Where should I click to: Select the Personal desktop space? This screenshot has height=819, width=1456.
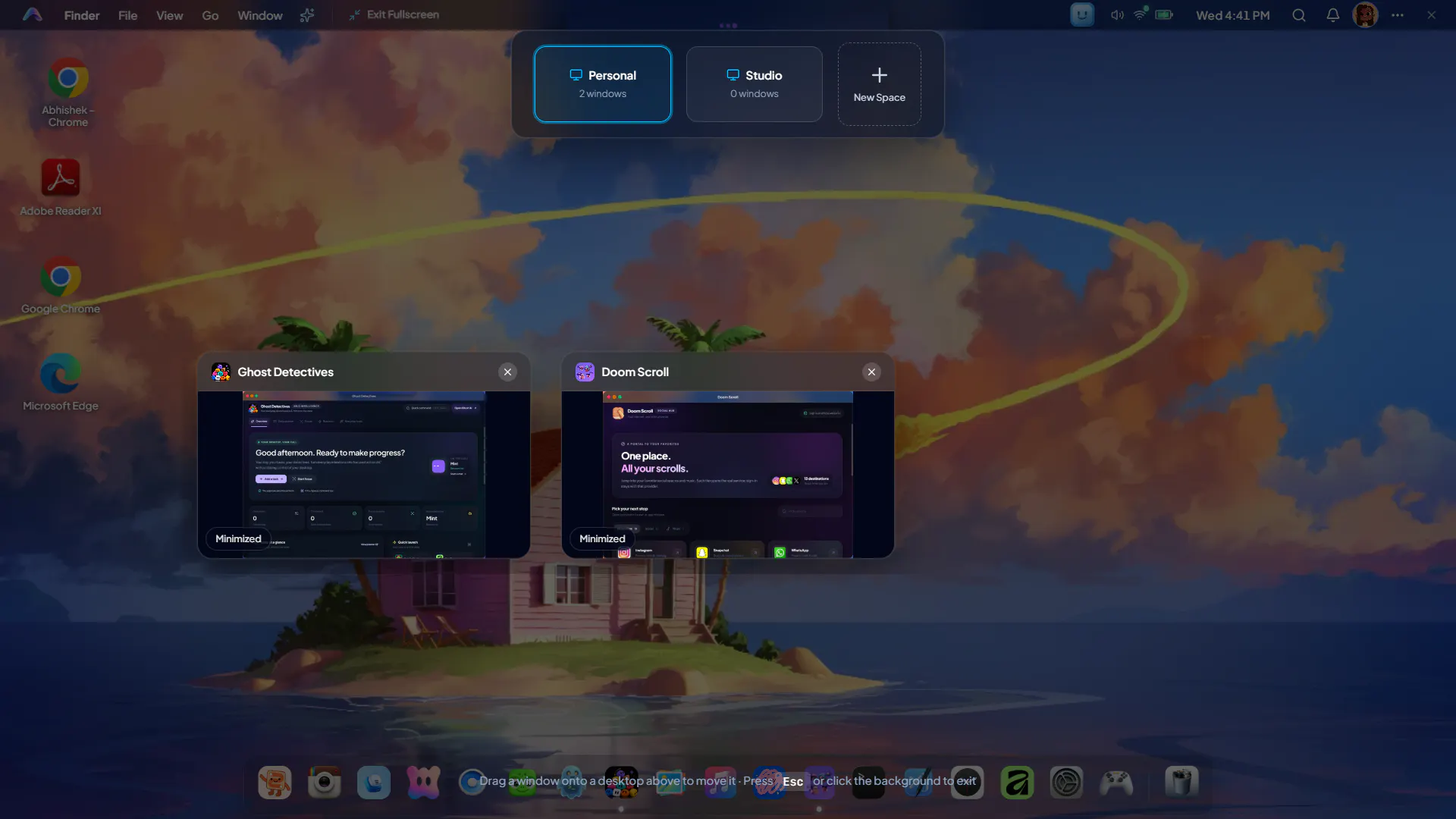pyautogui.click(x=603, y=84)
